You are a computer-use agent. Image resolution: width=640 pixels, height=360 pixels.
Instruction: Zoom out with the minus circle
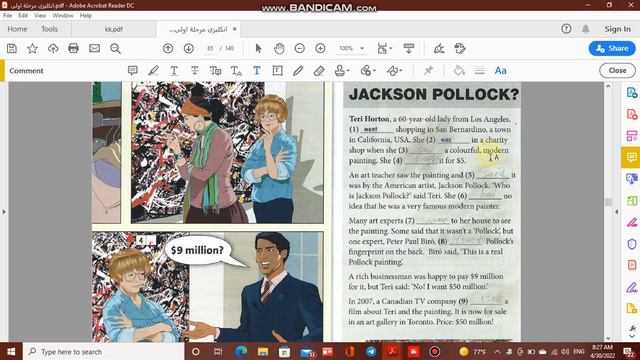tap(300, 49)
